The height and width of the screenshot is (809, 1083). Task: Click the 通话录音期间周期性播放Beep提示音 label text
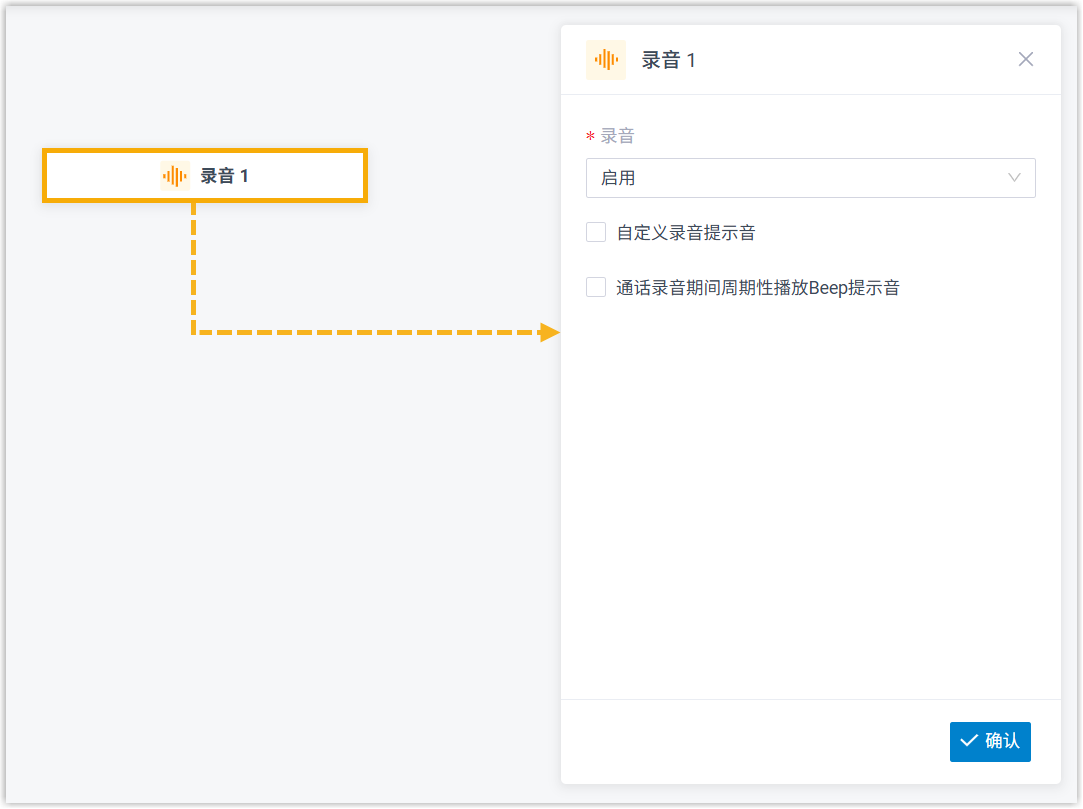pos(757,288)
